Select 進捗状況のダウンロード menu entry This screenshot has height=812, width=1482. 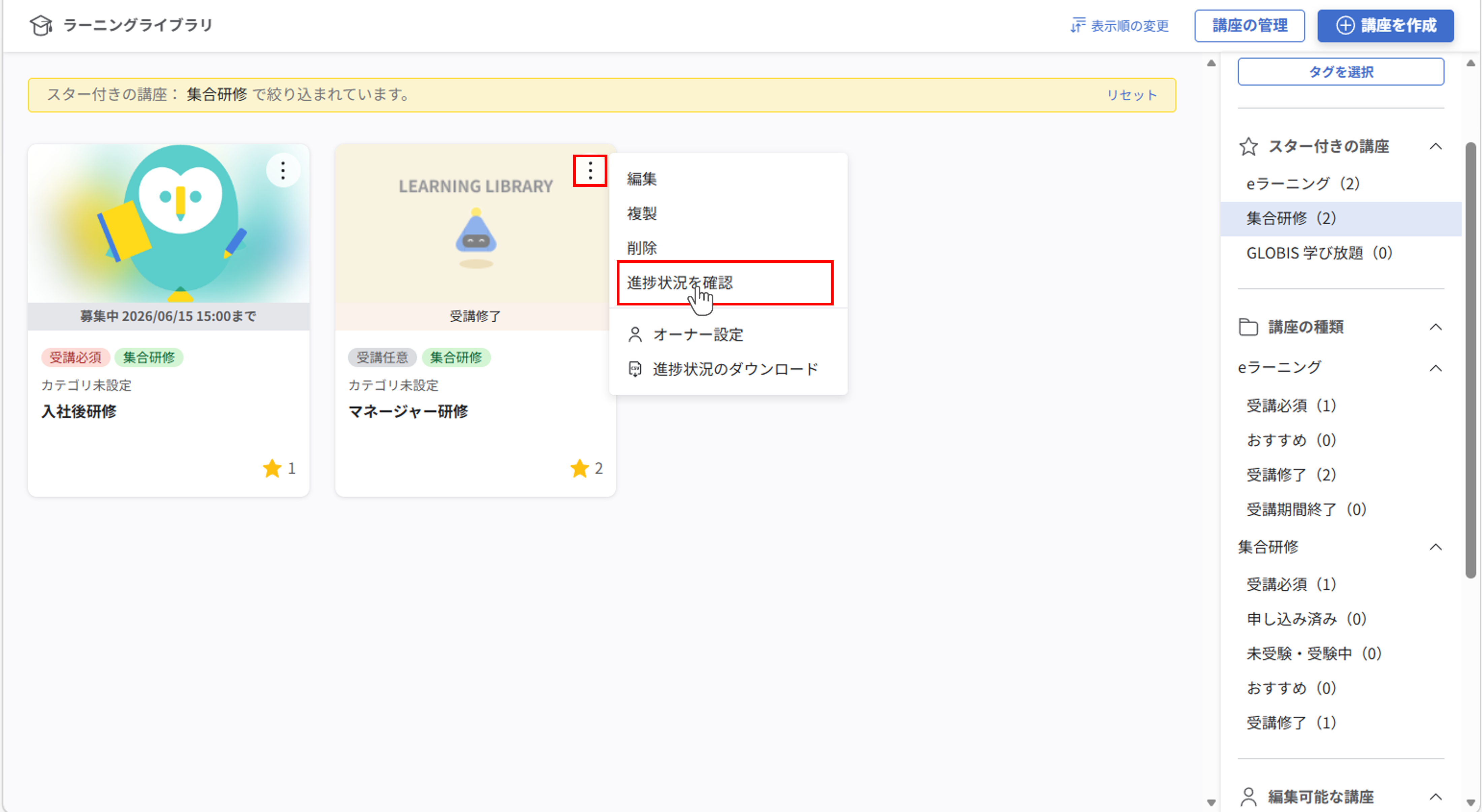(728, 369)
